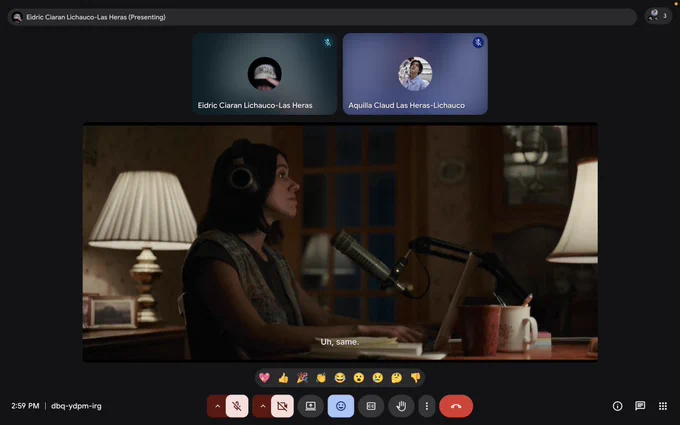Screen dimensions: 680x425
Task: Click meeting code dbq-ydpm-irg
Action: pos(76,406)
